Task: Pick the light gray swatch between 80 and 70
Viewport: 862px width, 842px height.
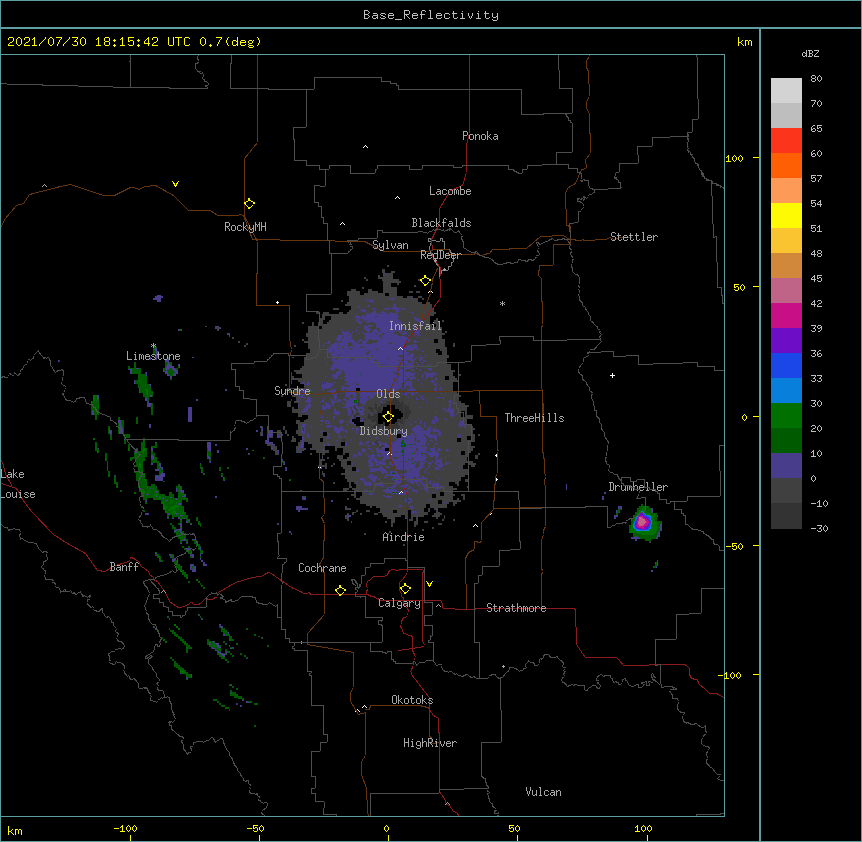Action: (786, 91)
